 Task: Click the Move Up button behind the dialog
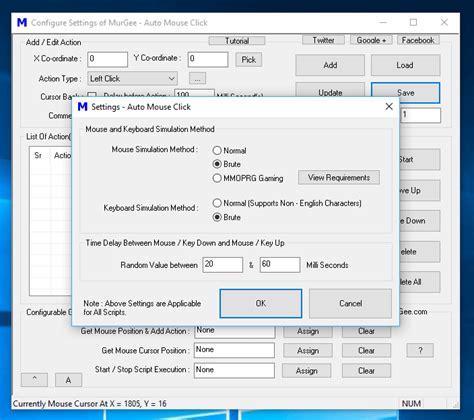pyautogui.click(x=419, y=191)
